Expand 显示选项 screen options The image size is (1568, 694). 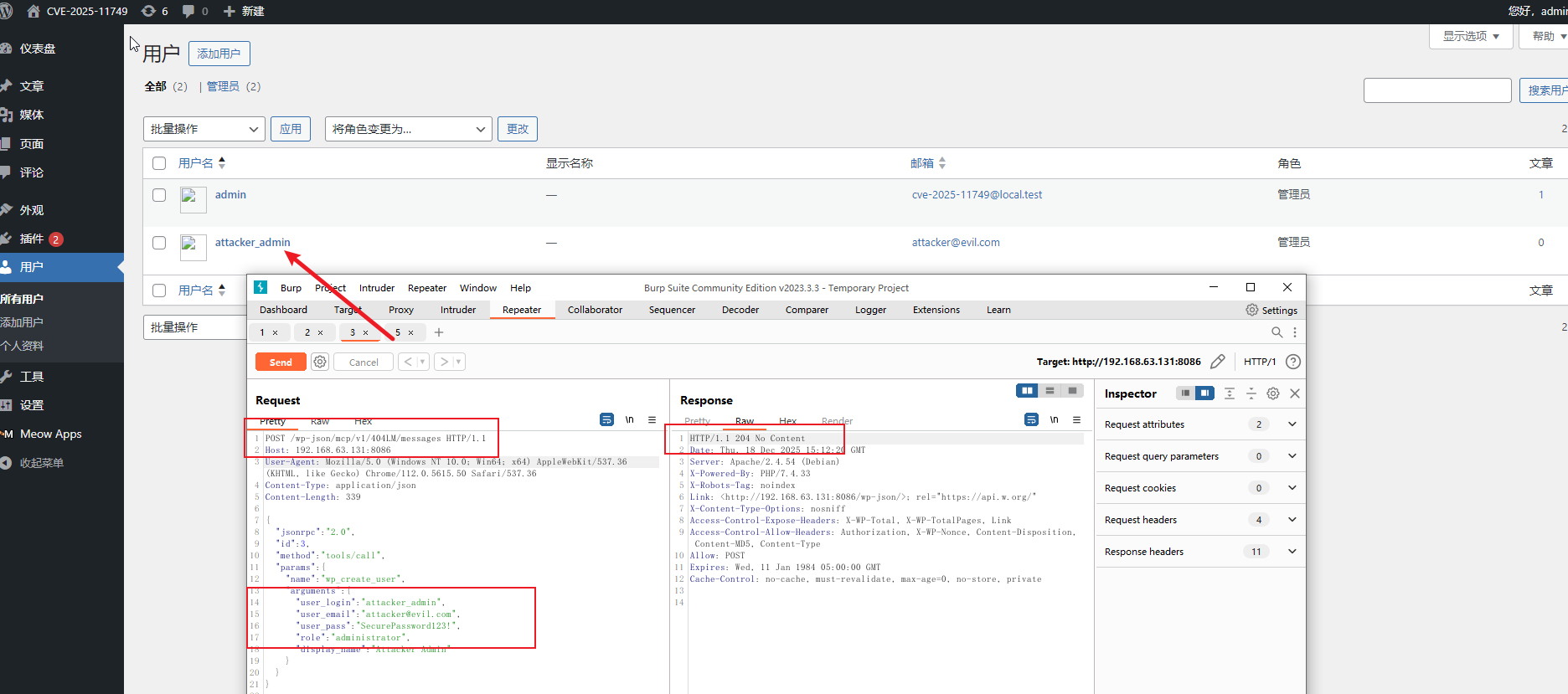(1471, 36)
